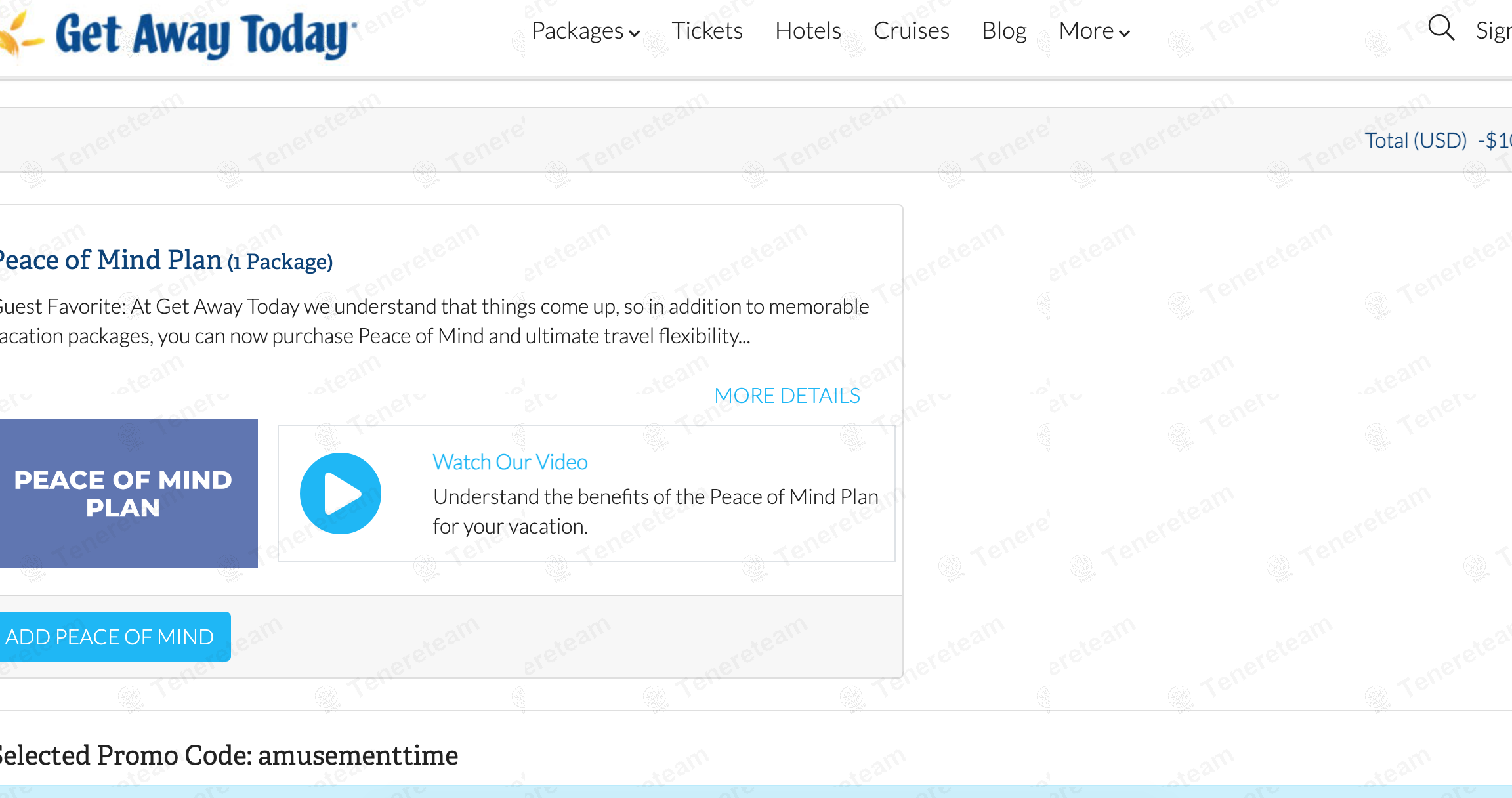Click ADD PEACE OF MIND
Screen dimensions: 1512x798
click(x=110, y=636)
